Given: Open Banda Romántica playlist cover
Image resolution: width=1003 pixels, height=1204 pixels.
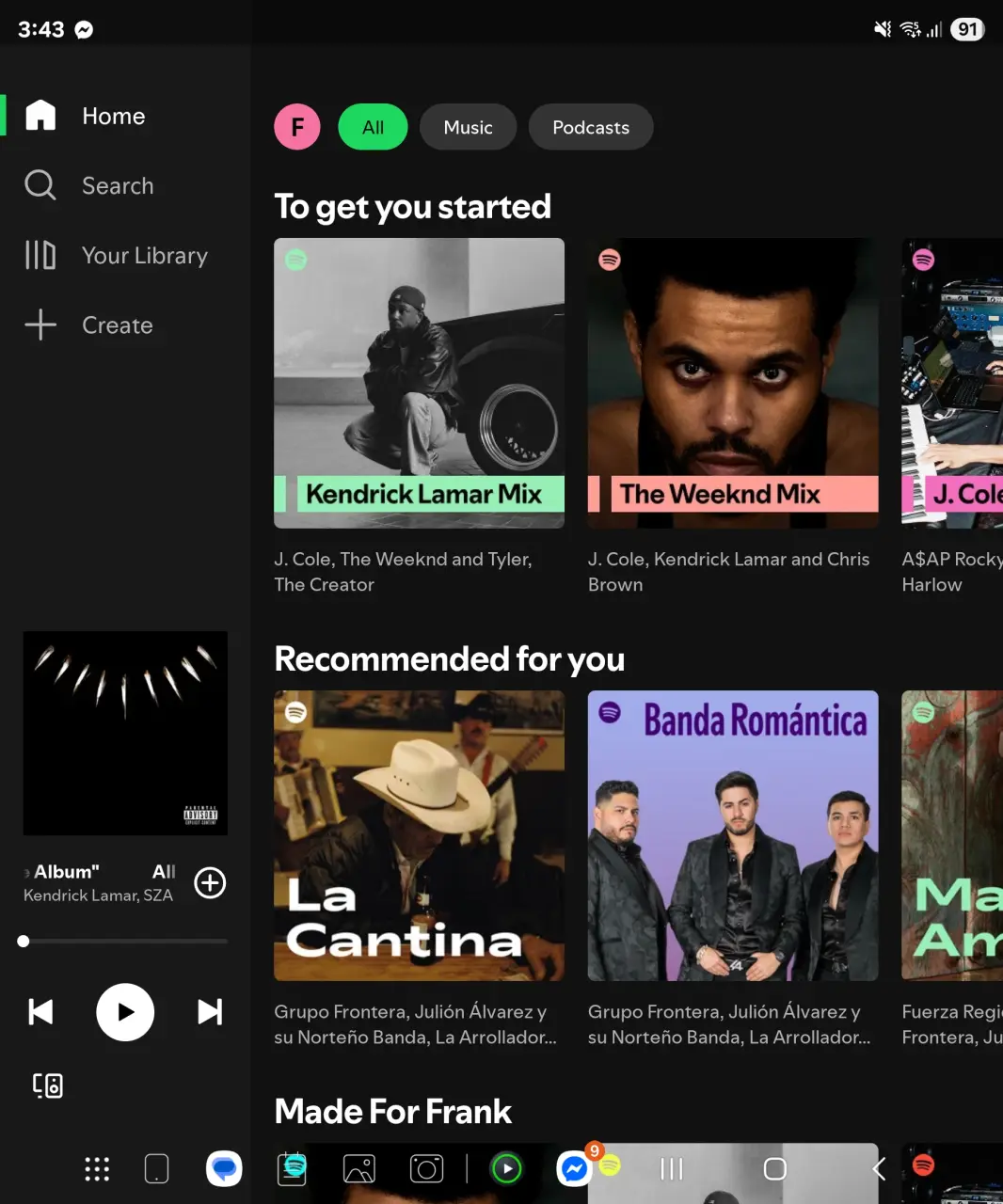Looking at the screenshot, I should (733, 835).
